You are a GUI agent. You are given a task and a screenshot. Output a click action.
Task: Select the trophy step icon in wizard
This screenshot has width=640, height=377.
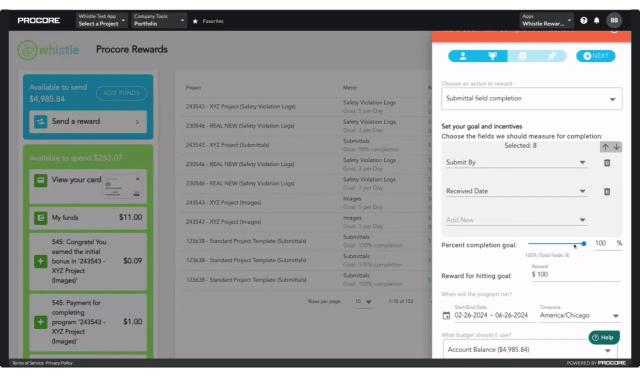[493, 56]
